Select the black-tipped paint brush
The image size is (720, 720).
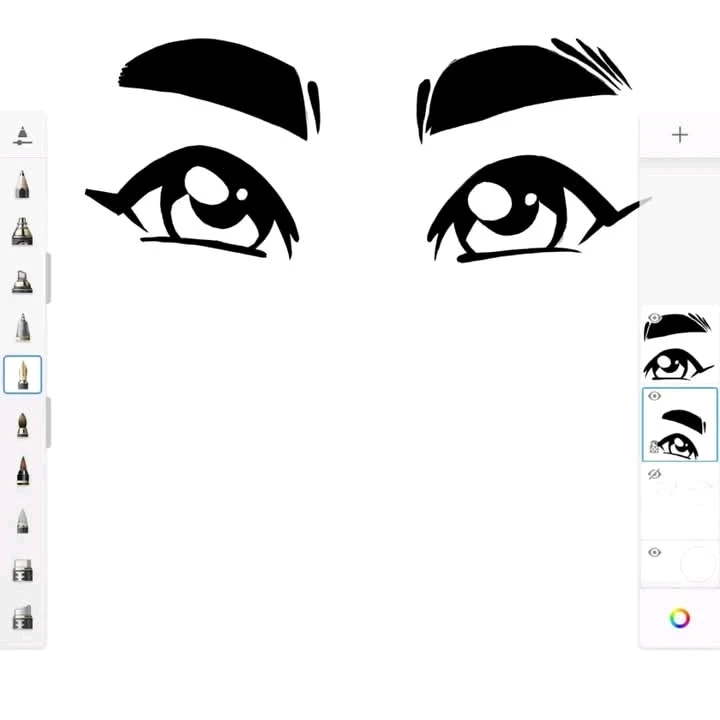22,471
